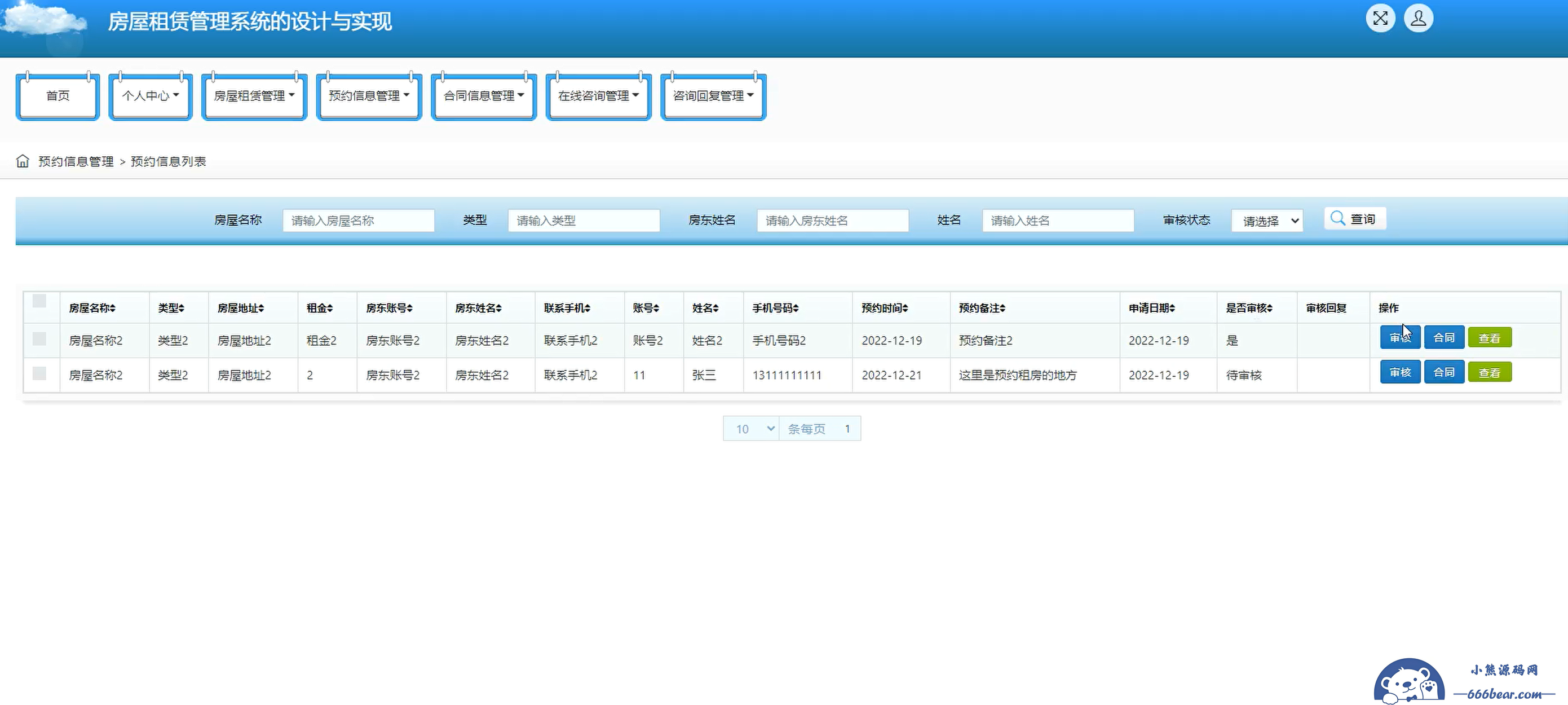The width and height of the screenshot is (1568, 705).
Task: Click green 查看 button in first row
Action: point(1490,337)
